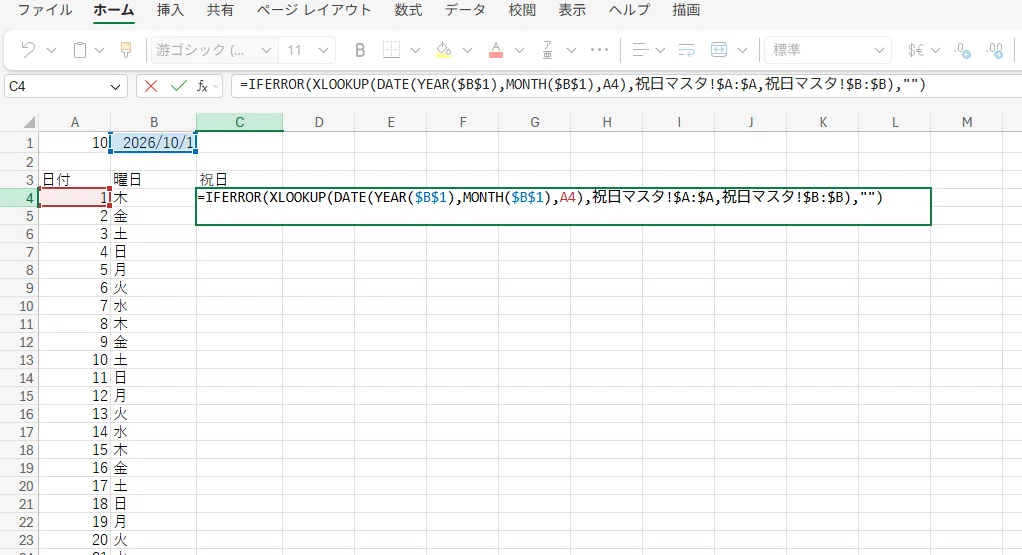The width and height of the screenshot is (1022, 555).
Task: Click the 曜日 header cell
Action: [154, 179]
